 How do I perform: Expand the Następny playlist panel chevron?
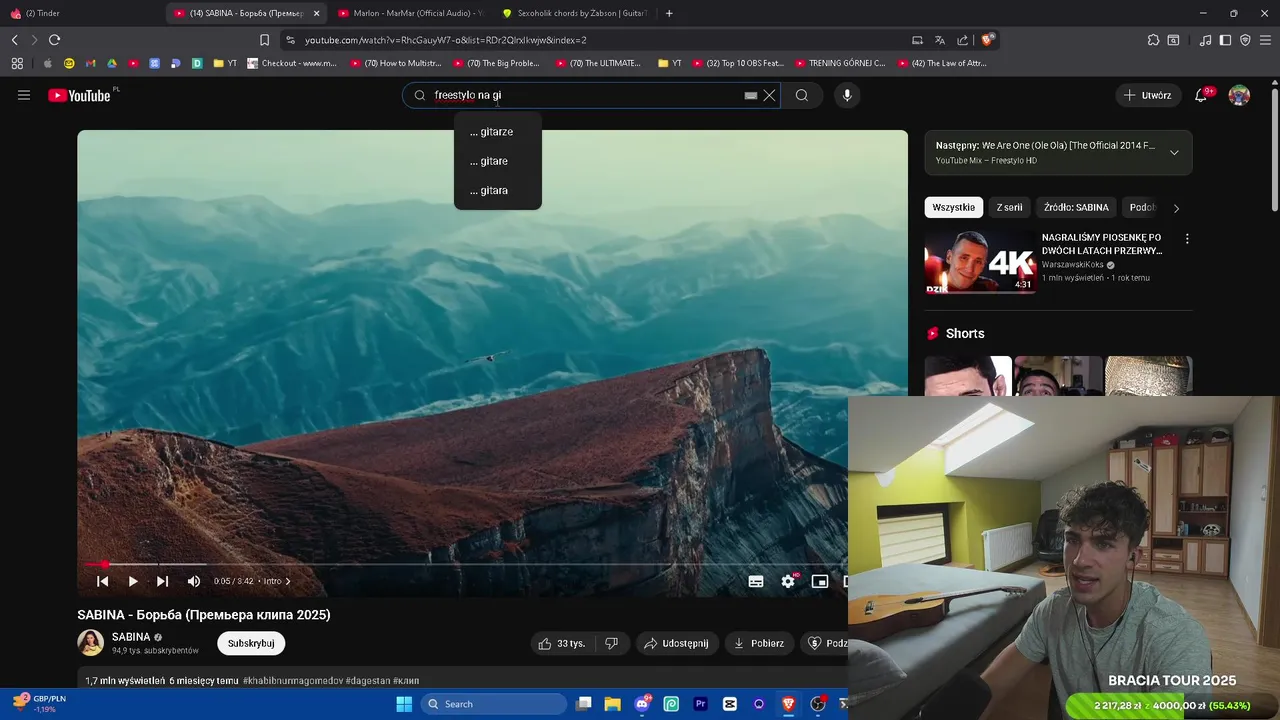(1174, 153)
